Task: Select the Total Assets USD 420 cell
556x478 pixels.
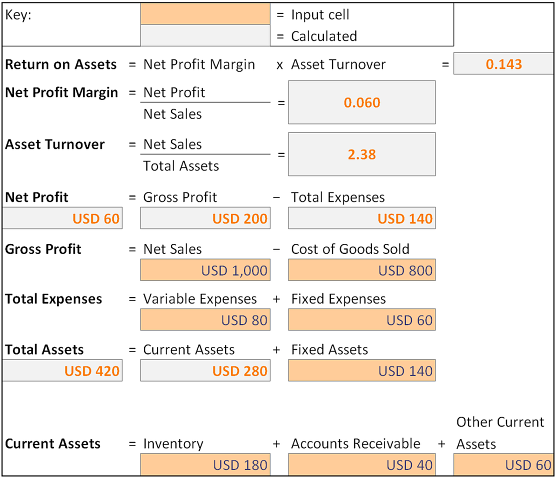Action: [63, 371]
